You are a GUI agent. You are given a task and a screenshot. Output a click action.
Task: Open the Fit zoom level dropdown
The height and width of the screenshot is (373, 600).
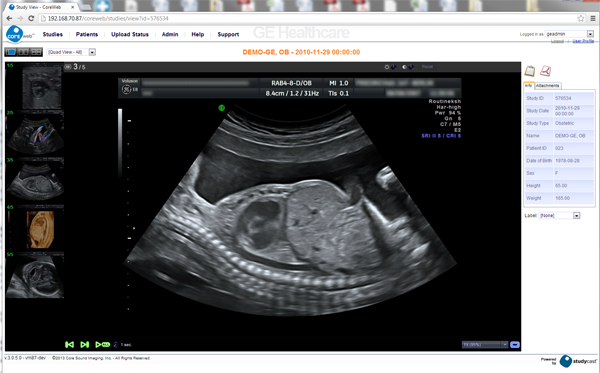coord(485,345)
